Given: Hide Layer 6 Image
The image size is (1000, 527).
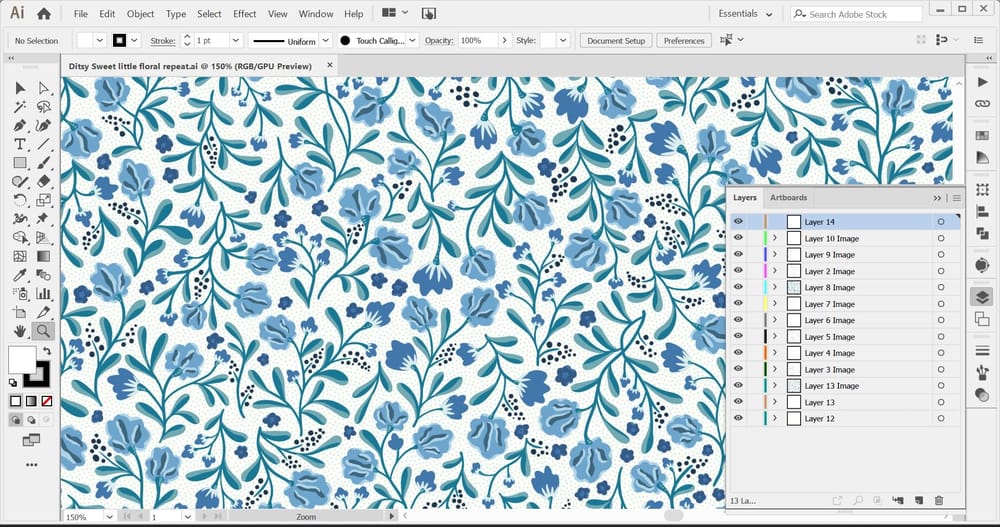Looking at the screenshot, I should (738, 320).
